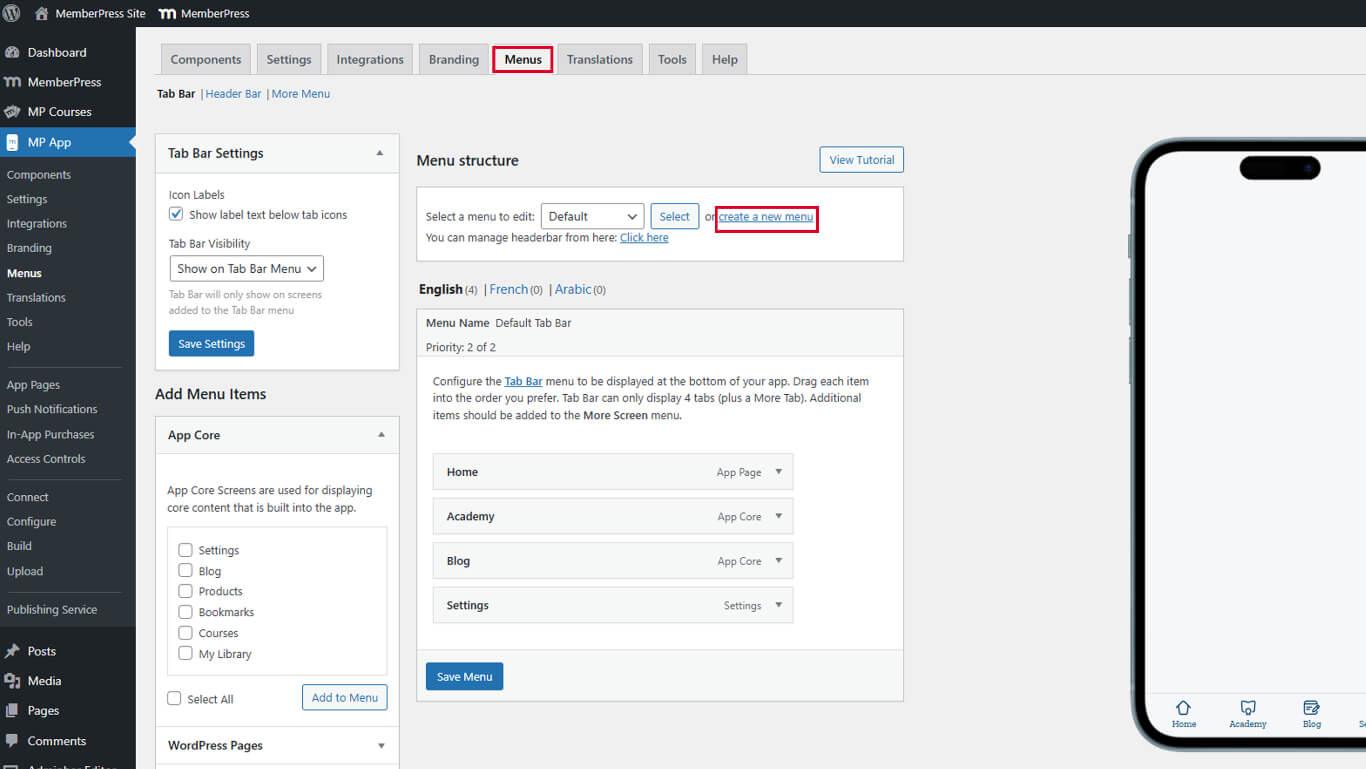Open the Posts pin icon
The width and height of the screenshot is (1366, 769).
12,651
